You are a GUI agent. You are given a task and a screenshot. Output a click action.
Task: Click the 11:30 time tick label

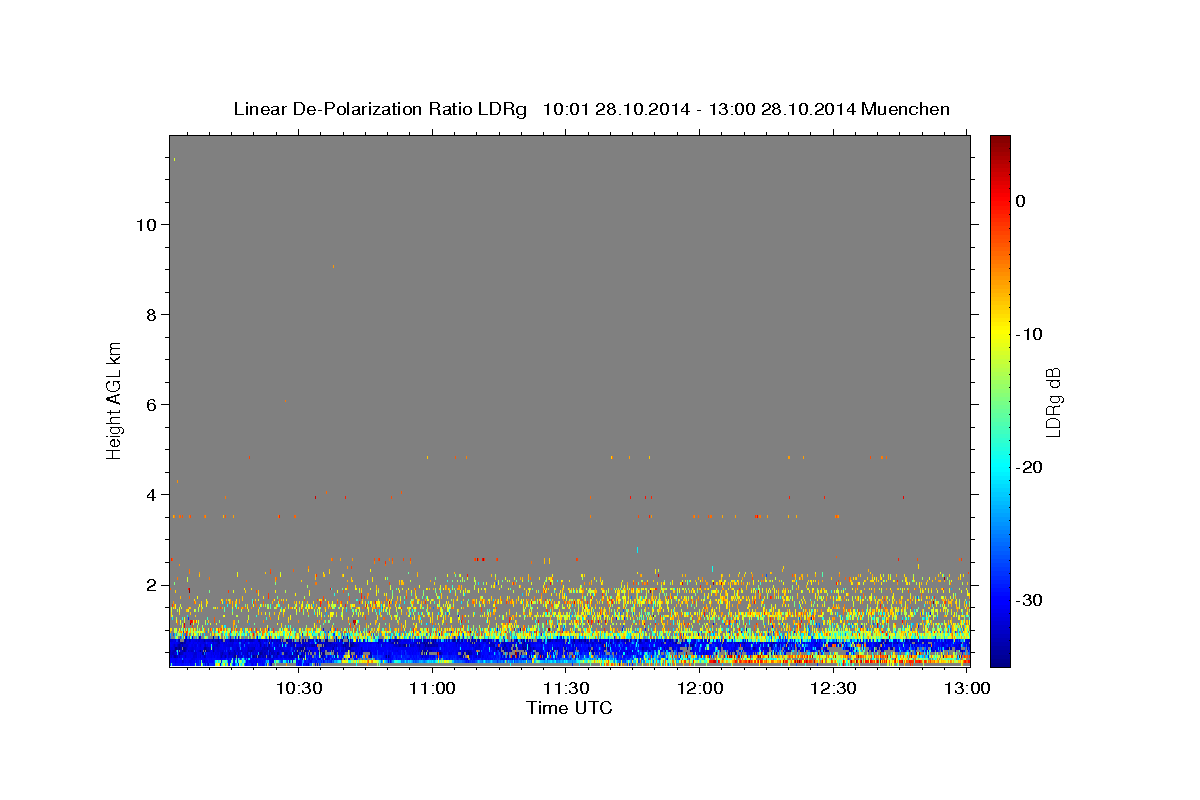coord(566,689)
